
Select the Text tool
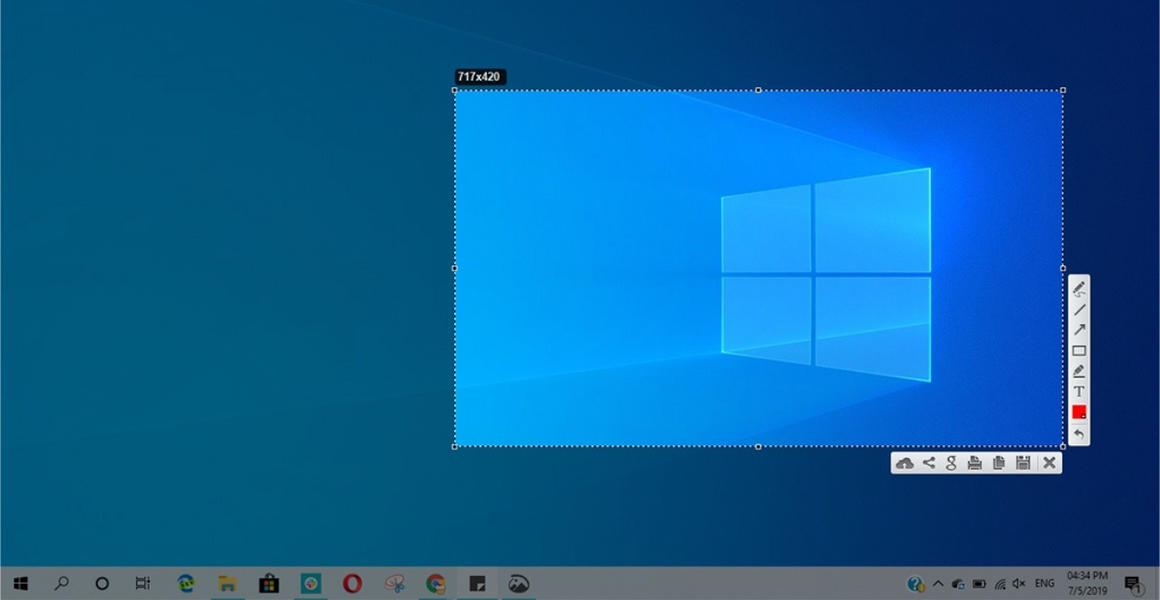pos(1079,391)
